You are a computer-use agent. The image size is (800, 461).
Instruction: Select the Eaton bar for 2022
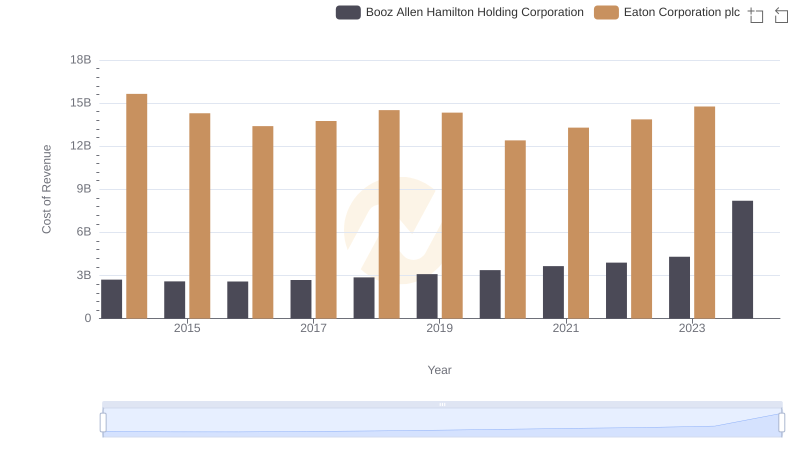641,219
